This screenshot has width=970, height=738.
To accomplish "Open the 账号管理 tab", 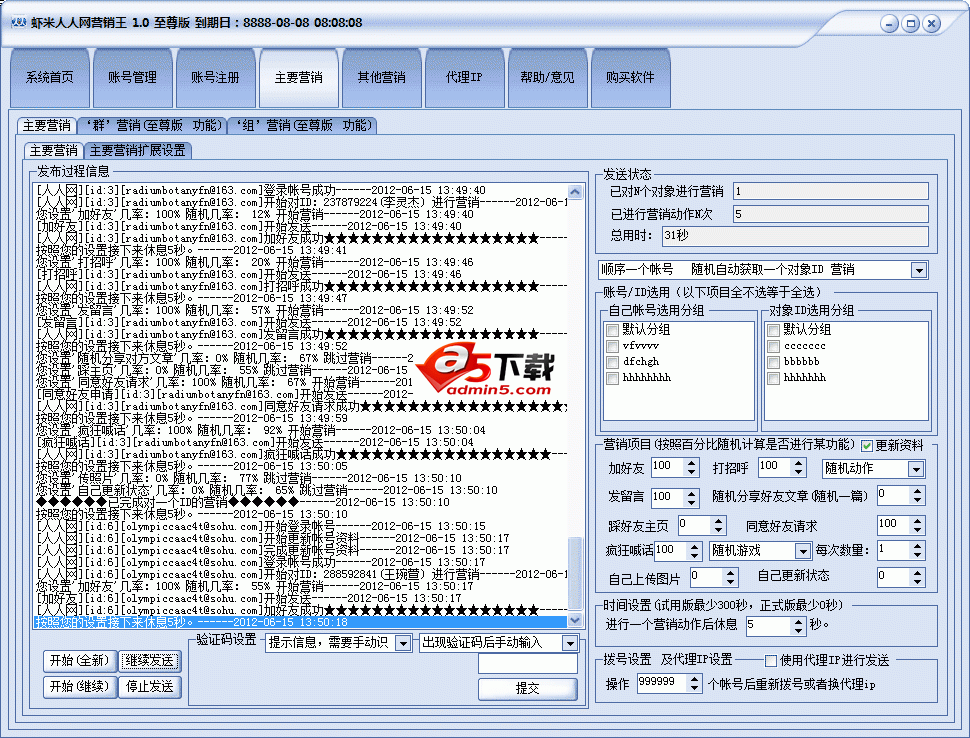I will tap(132, 78).
